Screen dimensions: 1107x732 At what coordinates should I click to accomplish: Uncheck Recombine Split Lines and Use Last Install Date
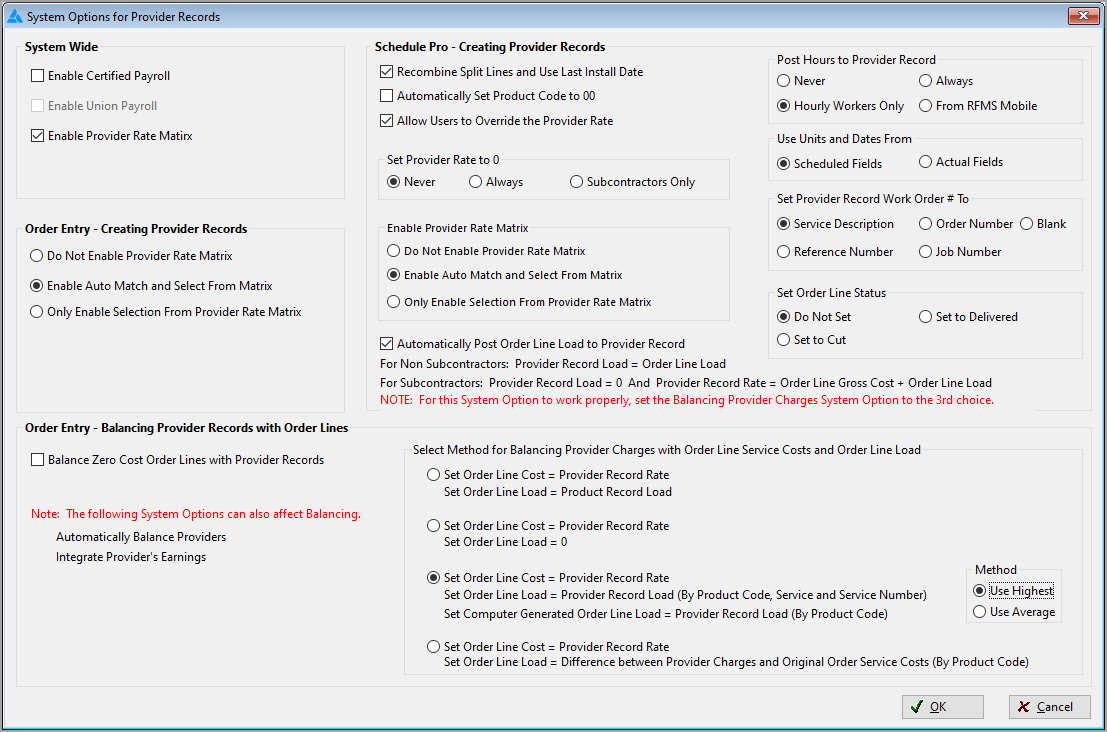click(385, 72)
